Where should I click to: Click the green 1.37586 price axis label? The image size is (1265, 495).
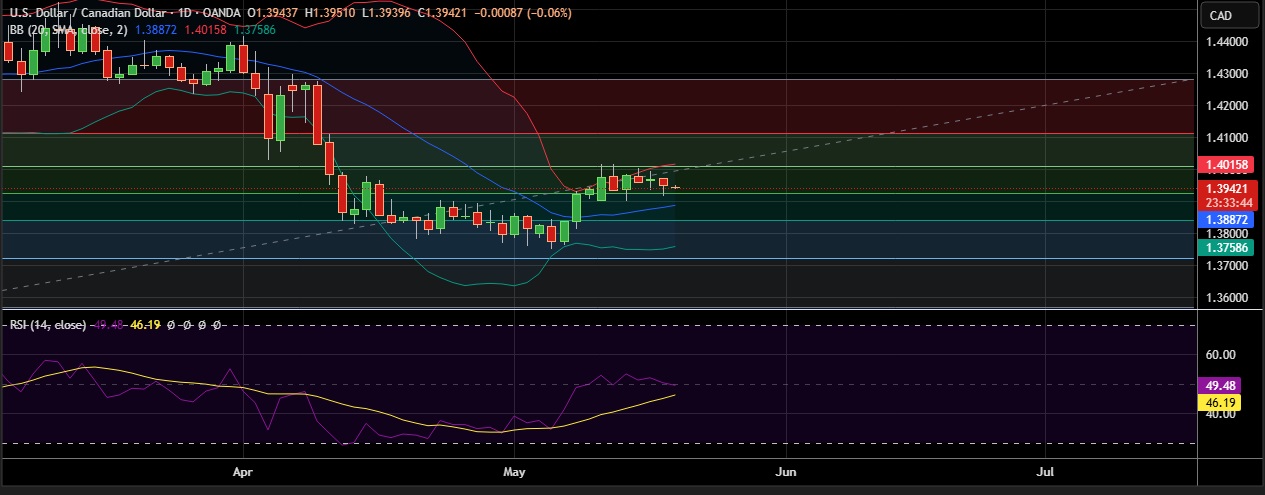[1225, 246]
